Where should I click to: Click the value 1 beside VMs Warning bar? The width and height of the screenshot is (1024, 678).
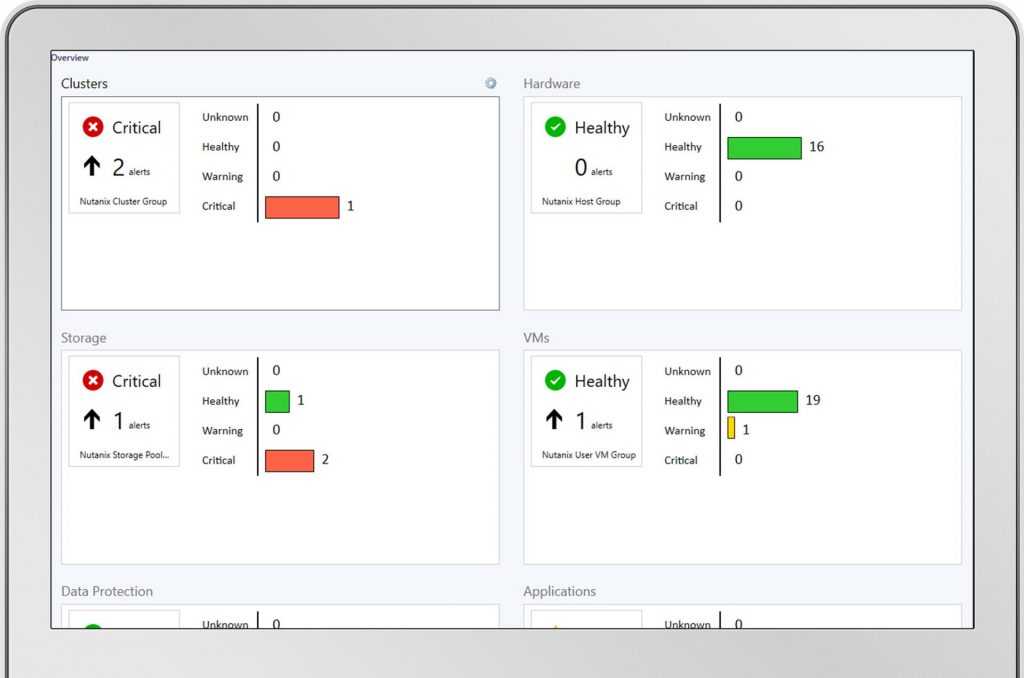point(746,430)
